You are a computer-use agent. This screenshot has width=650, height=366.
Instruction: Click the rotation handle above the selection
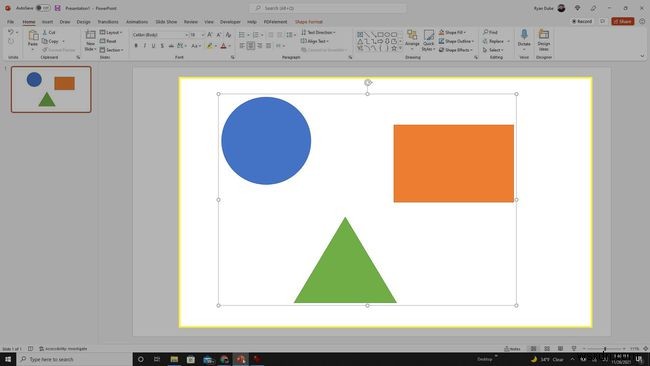point(368,82)
